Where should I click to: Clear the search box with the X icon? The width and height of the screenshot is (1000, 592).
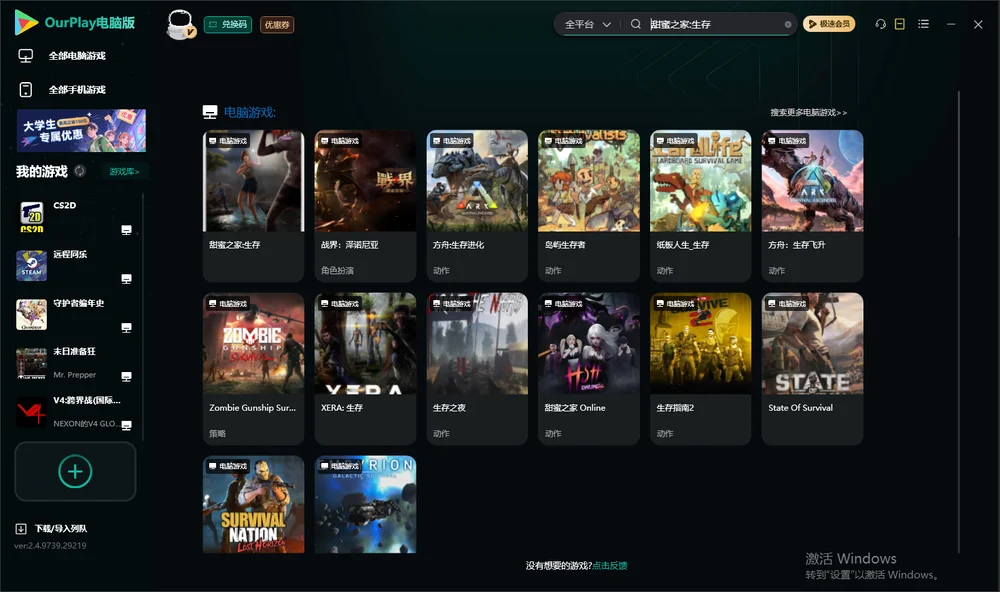pyautogui.click(x=788, y=24)
